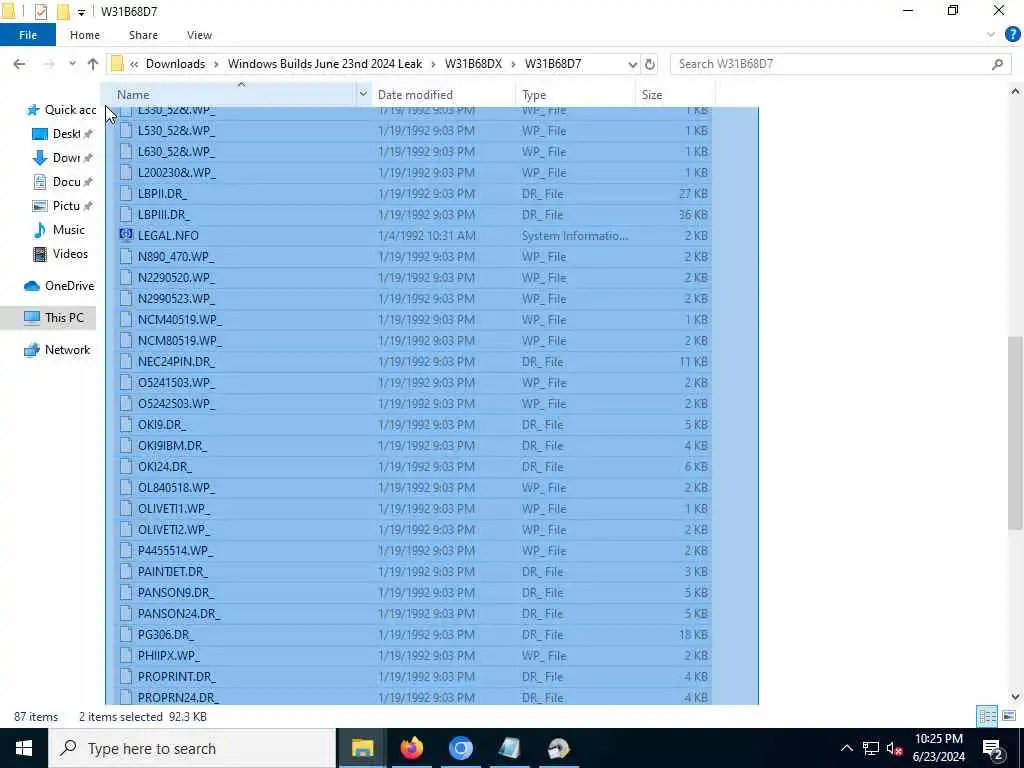Viewport: 1024px width, 768px height.
Task: Open the Windows Start menu
Action: click(24, 748)
